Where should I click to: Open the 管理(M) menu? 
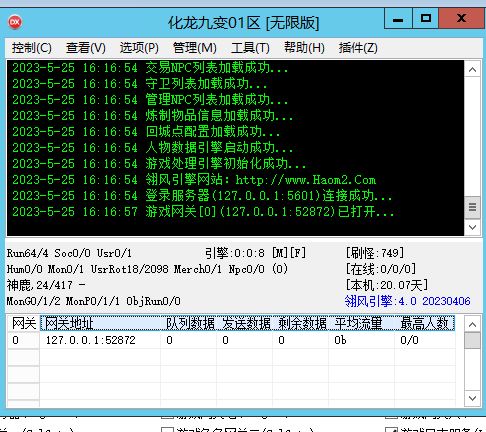[195, 48]
